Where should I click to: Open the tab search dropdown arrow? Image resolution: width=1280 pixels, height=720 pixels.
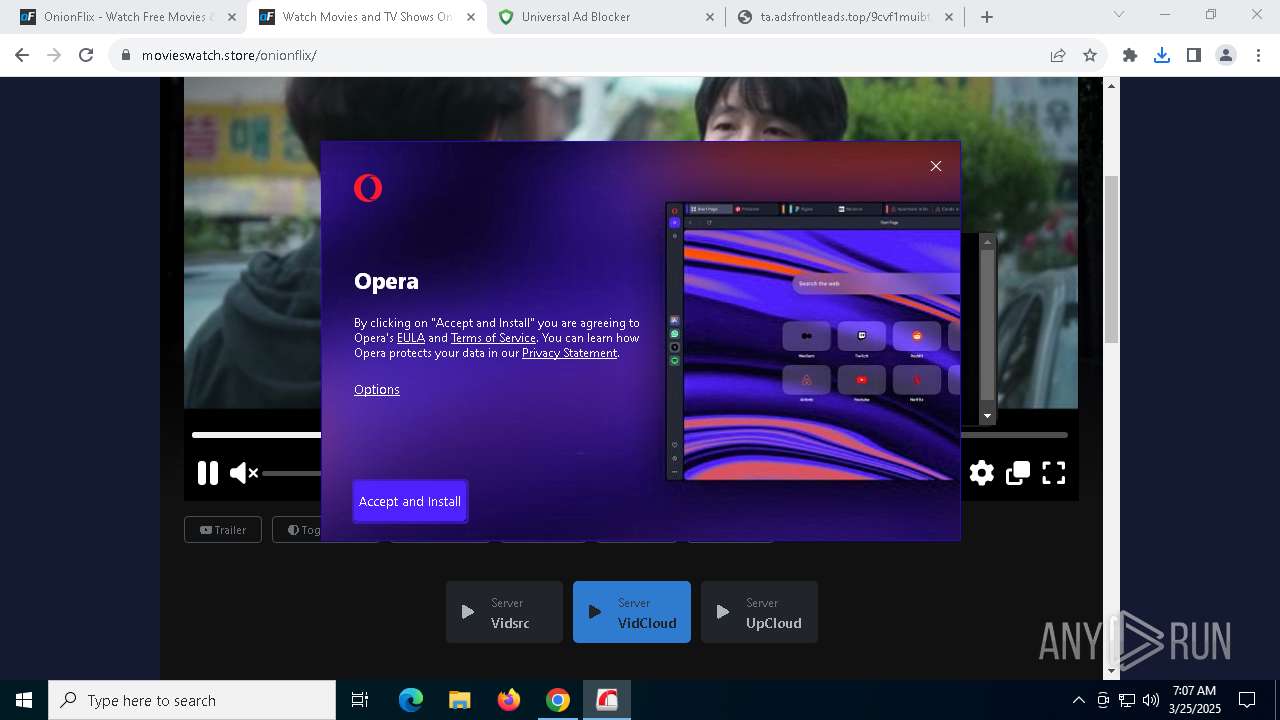coord(1119,15)
